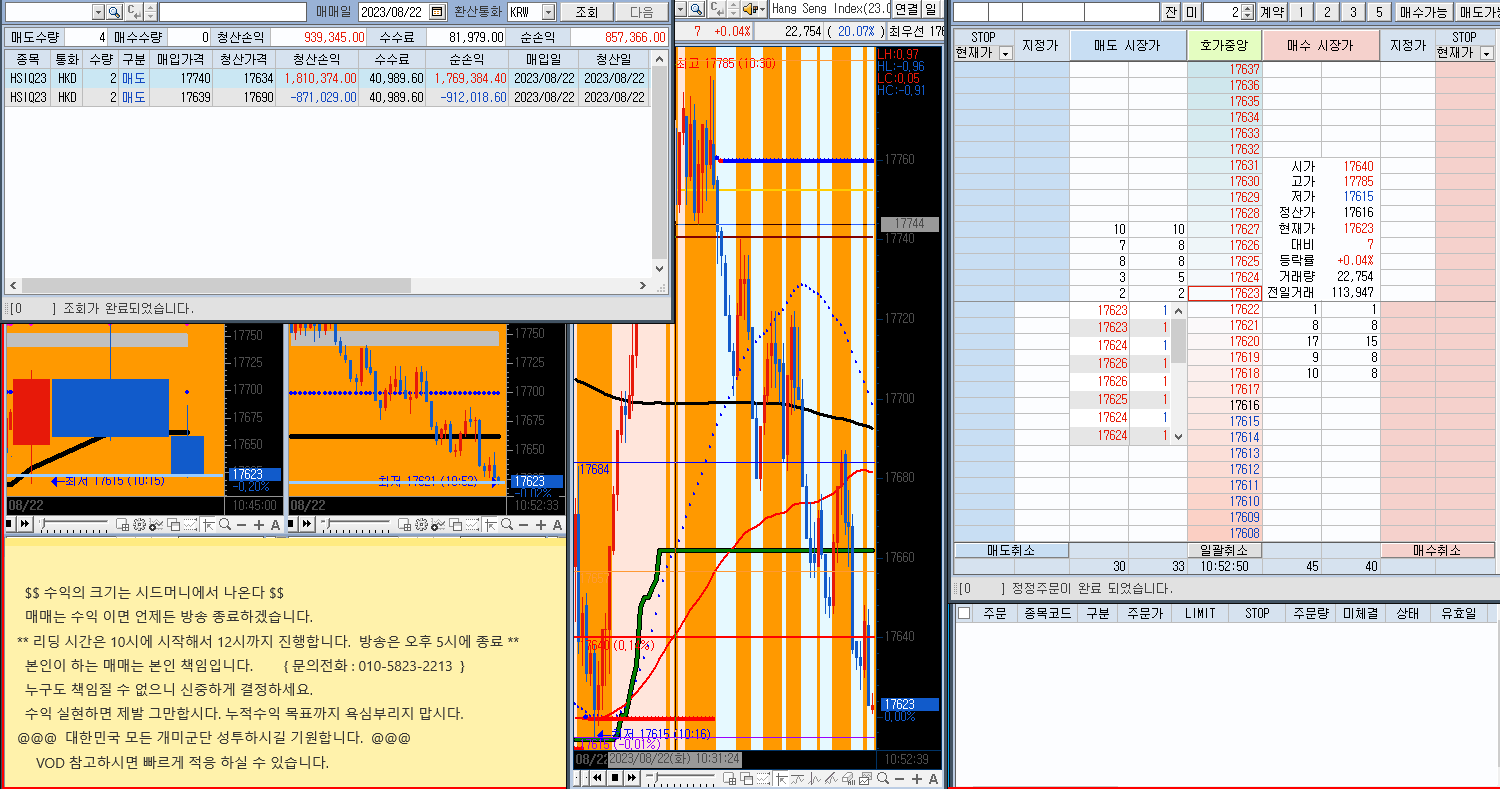1500x789 pixels.
Task: Click the 호가중앙 column header
Action: point(1224,46)
